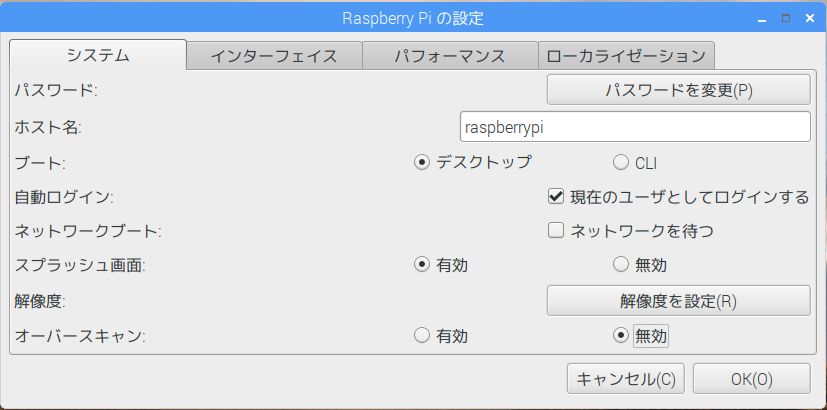Minimize the Raspberry Pi の設定 window
Screen dimensions: 827x410
(x=762, y=19)
